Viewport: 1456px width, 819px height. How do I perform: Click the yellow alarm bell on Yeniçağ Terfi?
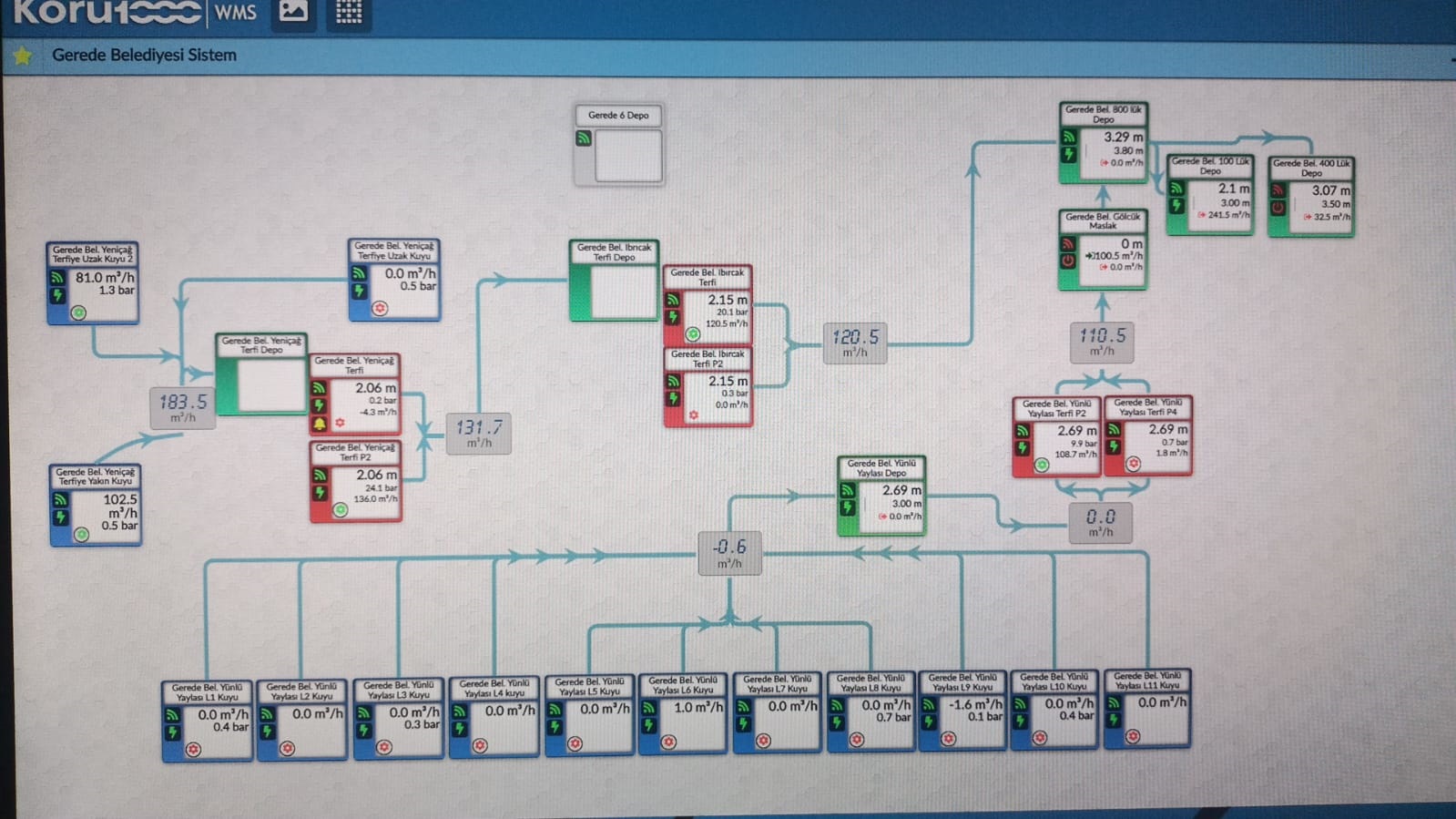[x=320, y=424]
